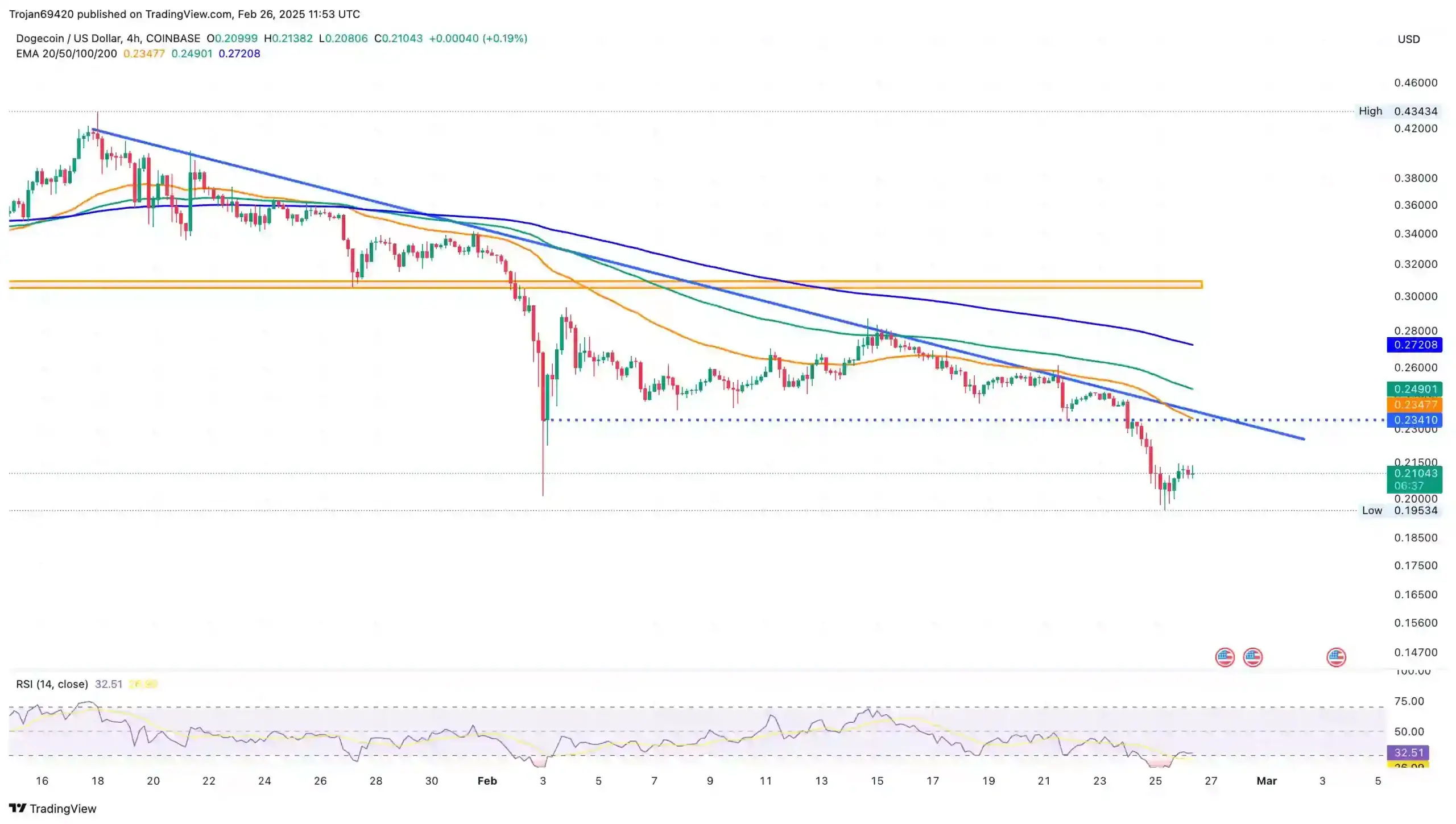Screen dimensions: 1456x824
Task: Click the +0.00040 (+0.19%) change value
Action: click(478, 38)
